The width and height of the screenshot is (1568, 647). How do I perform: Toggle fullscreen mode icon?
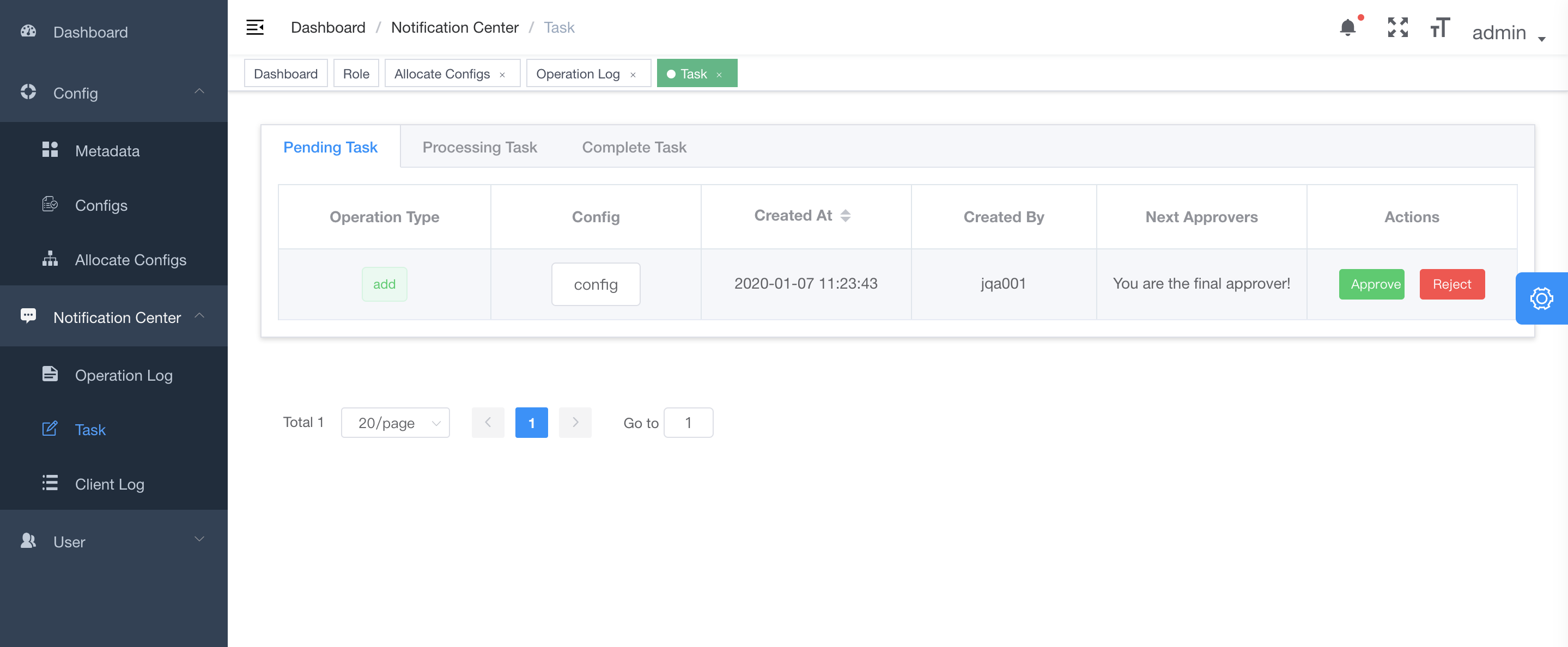[1397, 27]
